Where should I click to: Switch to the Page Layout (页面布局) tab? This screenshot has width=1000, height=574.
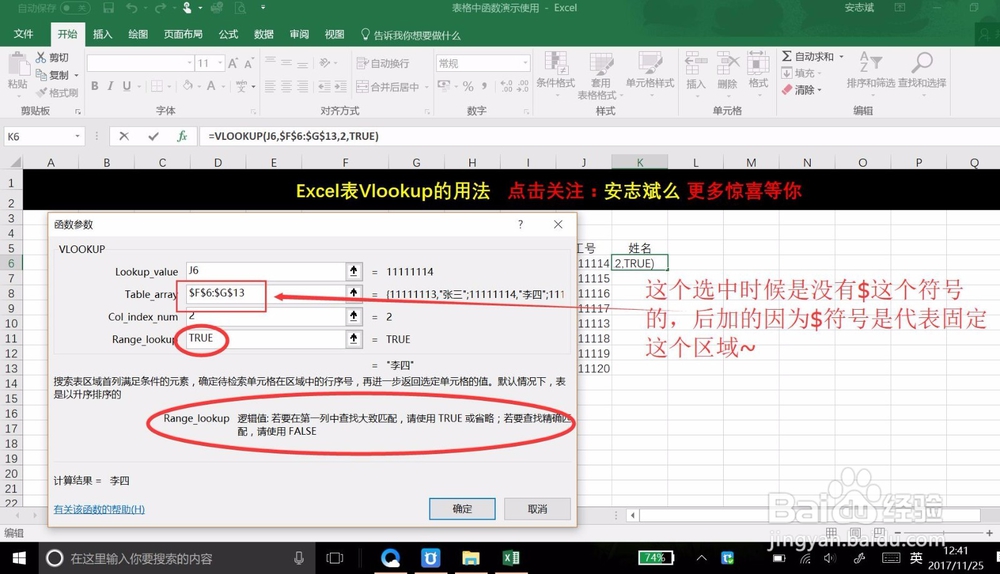183,34
